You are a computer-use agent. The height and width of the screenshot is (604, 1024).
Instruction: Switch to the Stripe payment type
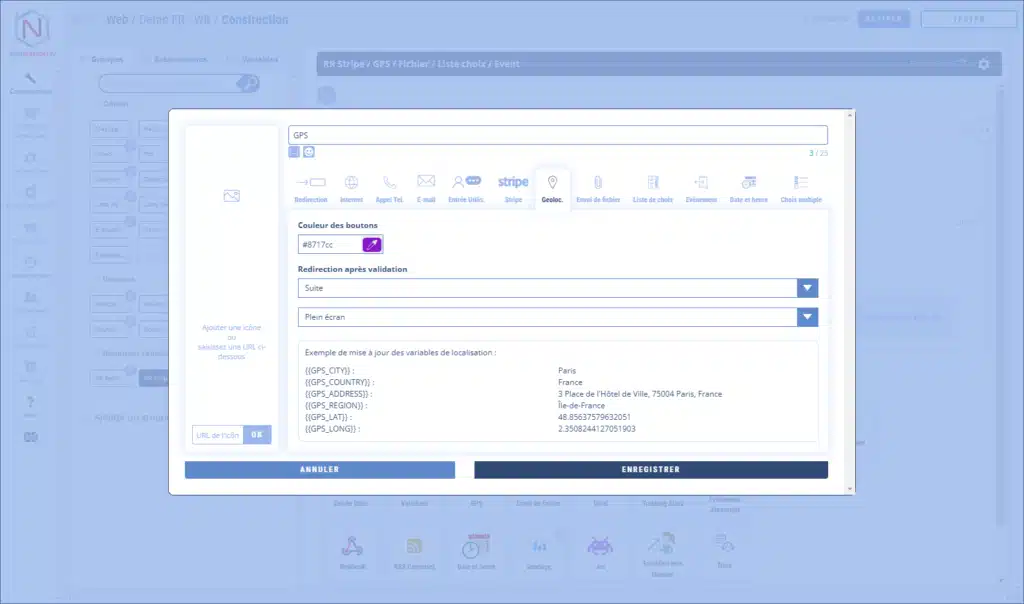coord(513,186)
